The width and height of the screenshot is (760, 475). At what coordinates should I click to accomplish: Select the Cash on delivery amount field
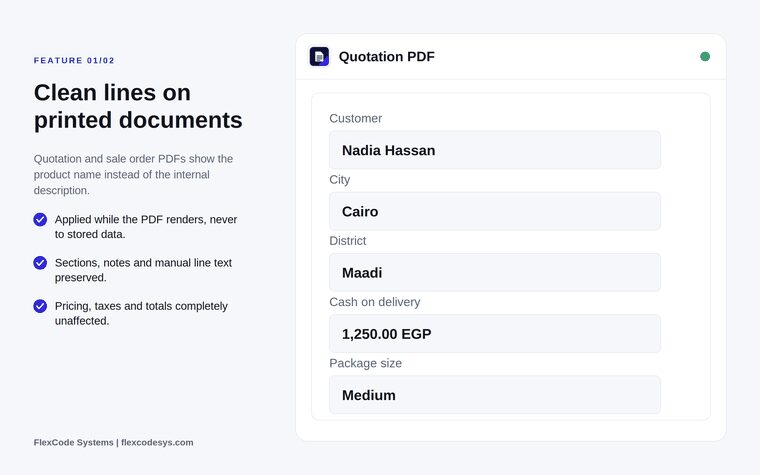pyautogui.click(x=495, y=333)
